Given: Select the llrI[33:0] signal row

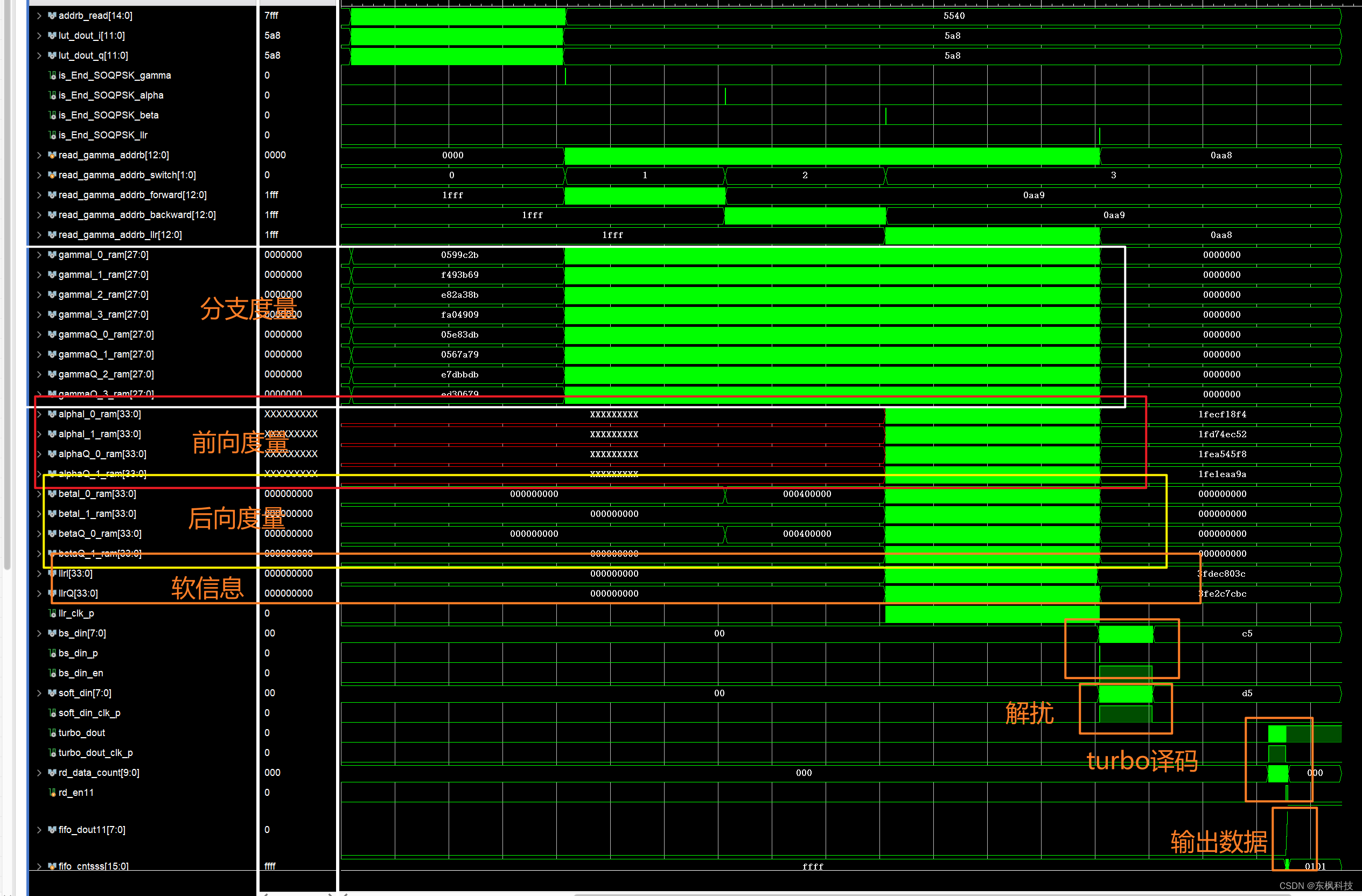Looking at the screenshot, I should (x=143, y=573).
